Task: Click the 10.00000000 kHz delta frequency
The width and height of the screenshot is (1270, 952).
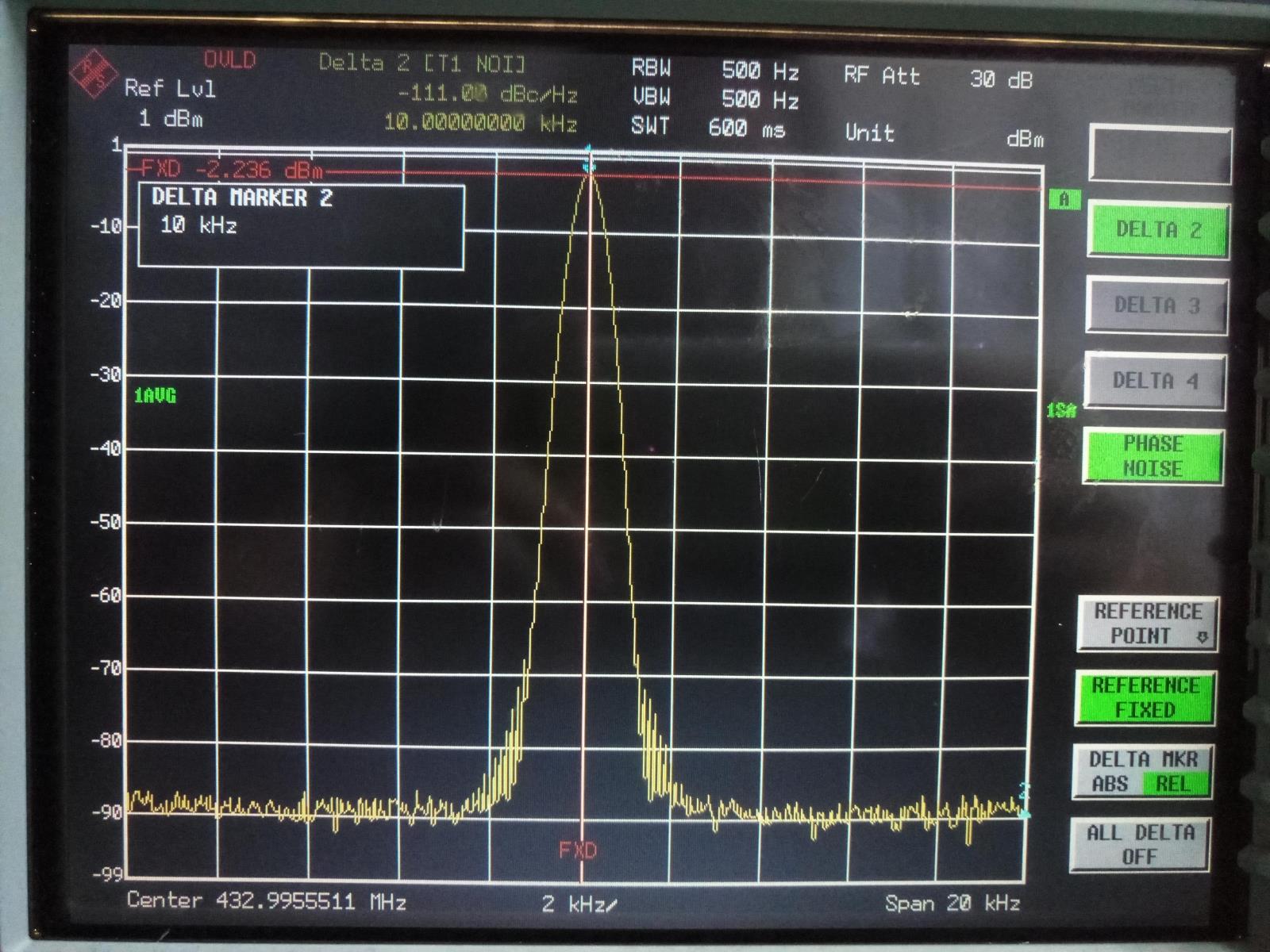Action: click(480, 123)
